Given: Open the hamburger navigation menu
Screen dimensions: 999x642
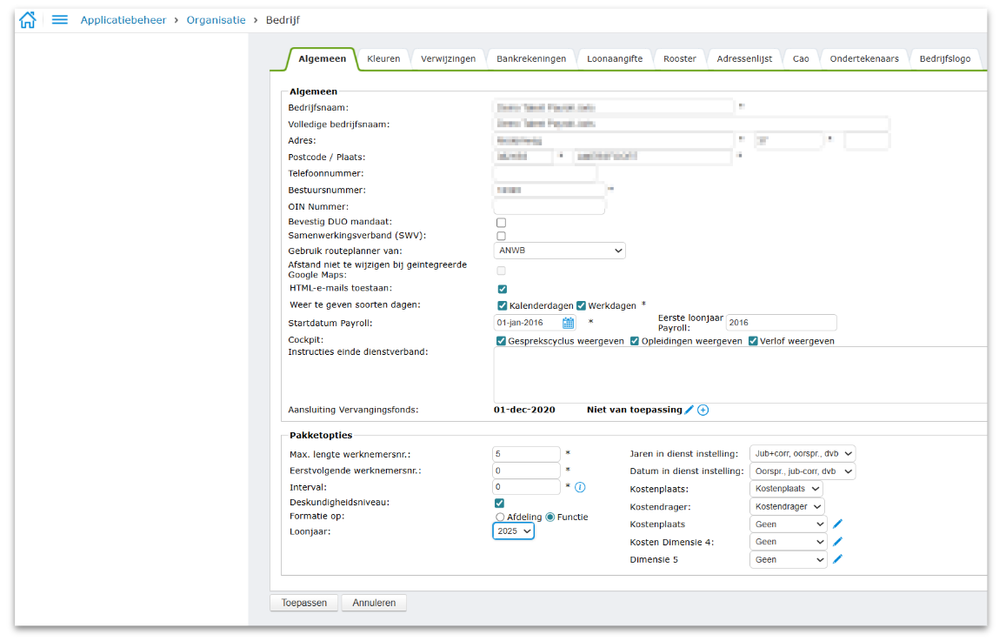Looking at the screenshot, I should coord(60,20).
